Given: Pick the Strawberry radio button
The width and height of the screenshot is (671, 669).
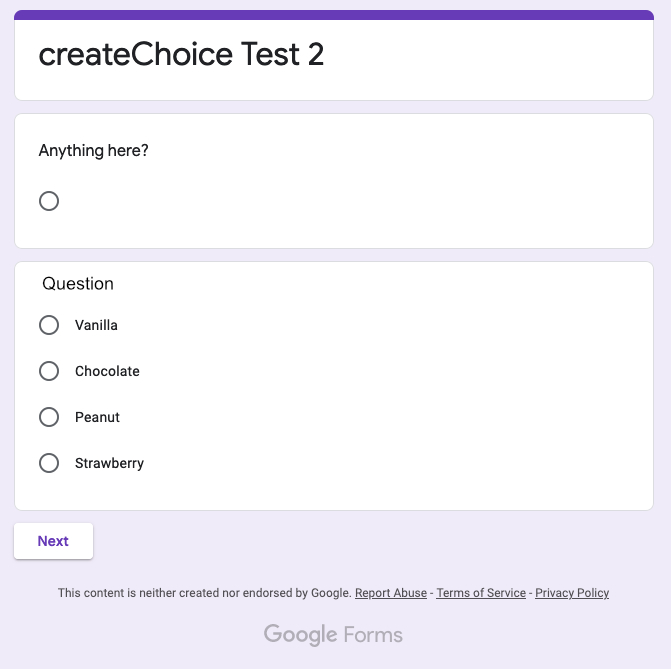Looking at the screenshot, I should click(x=49, y=463).
